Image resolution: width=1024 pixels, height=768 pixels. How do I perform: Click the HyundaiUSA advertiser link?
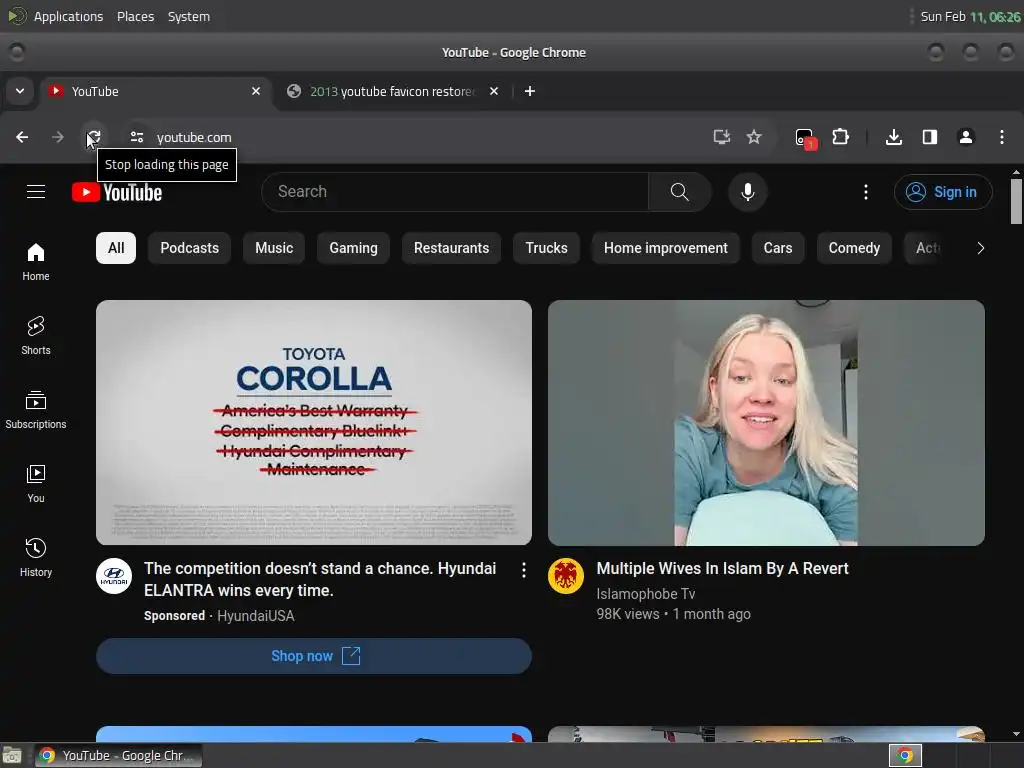coord(255,616)
